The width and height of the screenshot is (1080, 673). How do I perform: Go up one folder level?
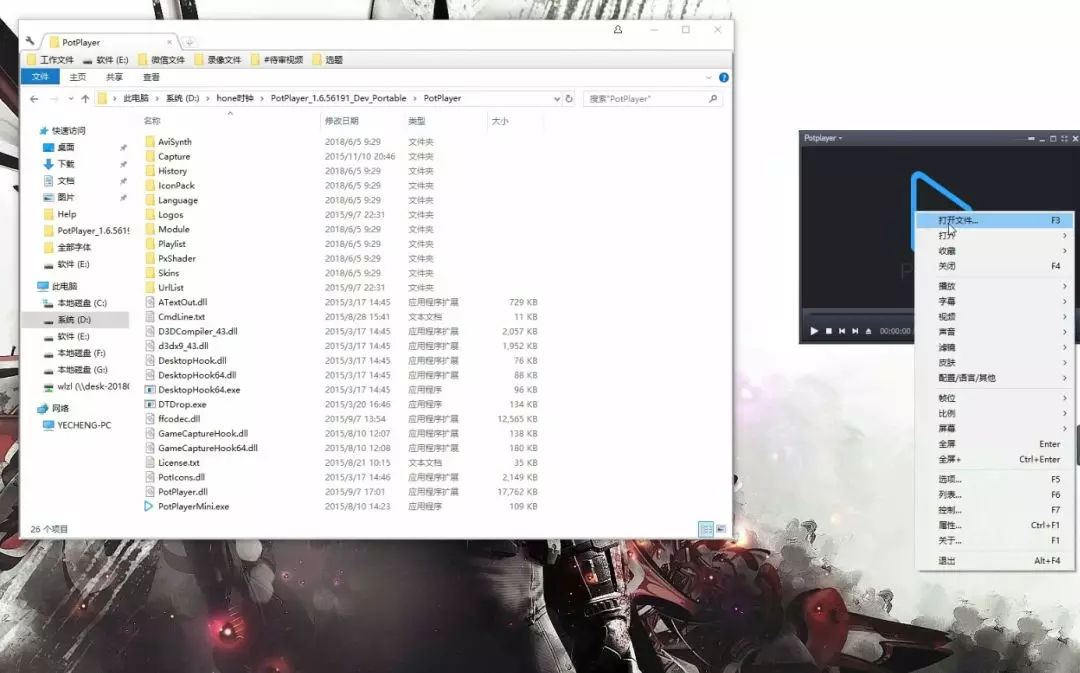point(85,99)
